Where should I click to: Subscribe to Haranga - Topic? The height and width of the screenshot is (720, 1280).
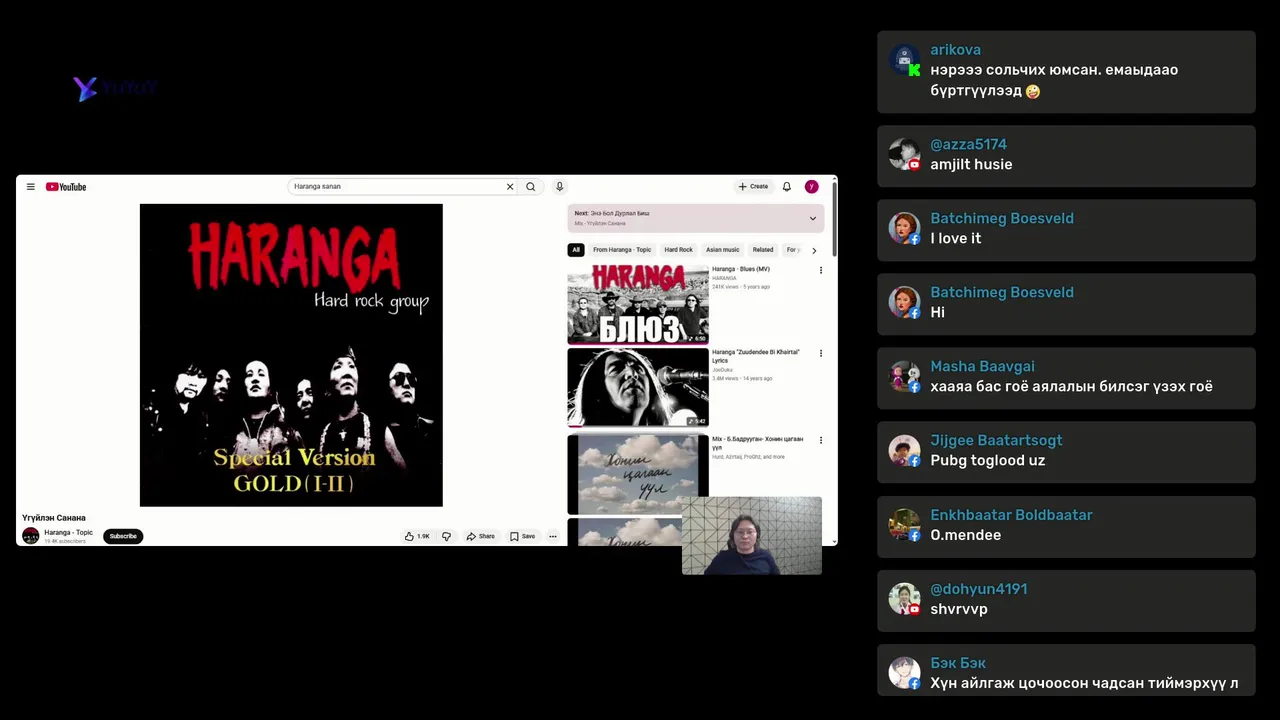[123, 536]
